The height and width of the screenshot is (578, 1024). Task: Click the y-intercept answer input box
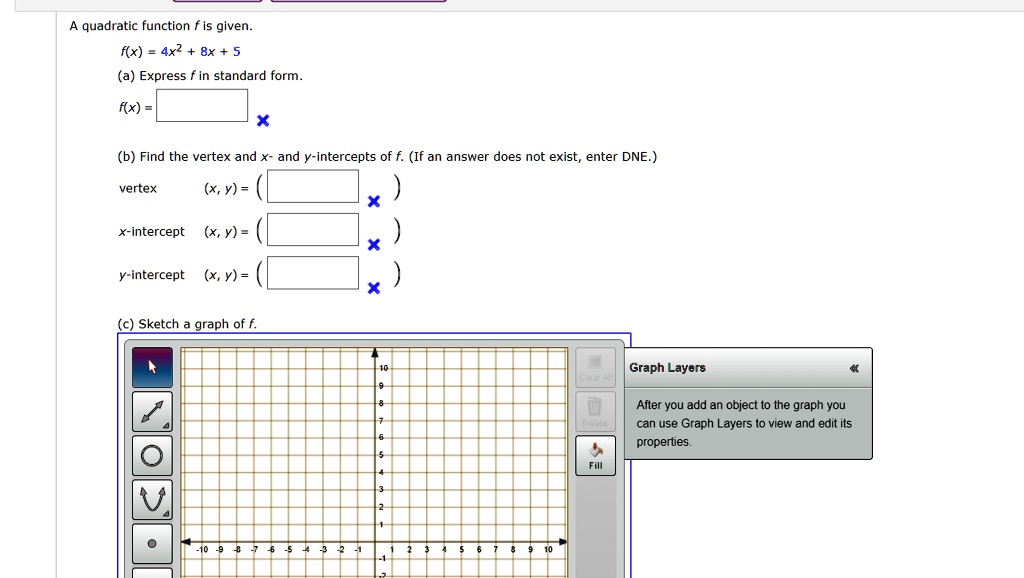(311, 273)
